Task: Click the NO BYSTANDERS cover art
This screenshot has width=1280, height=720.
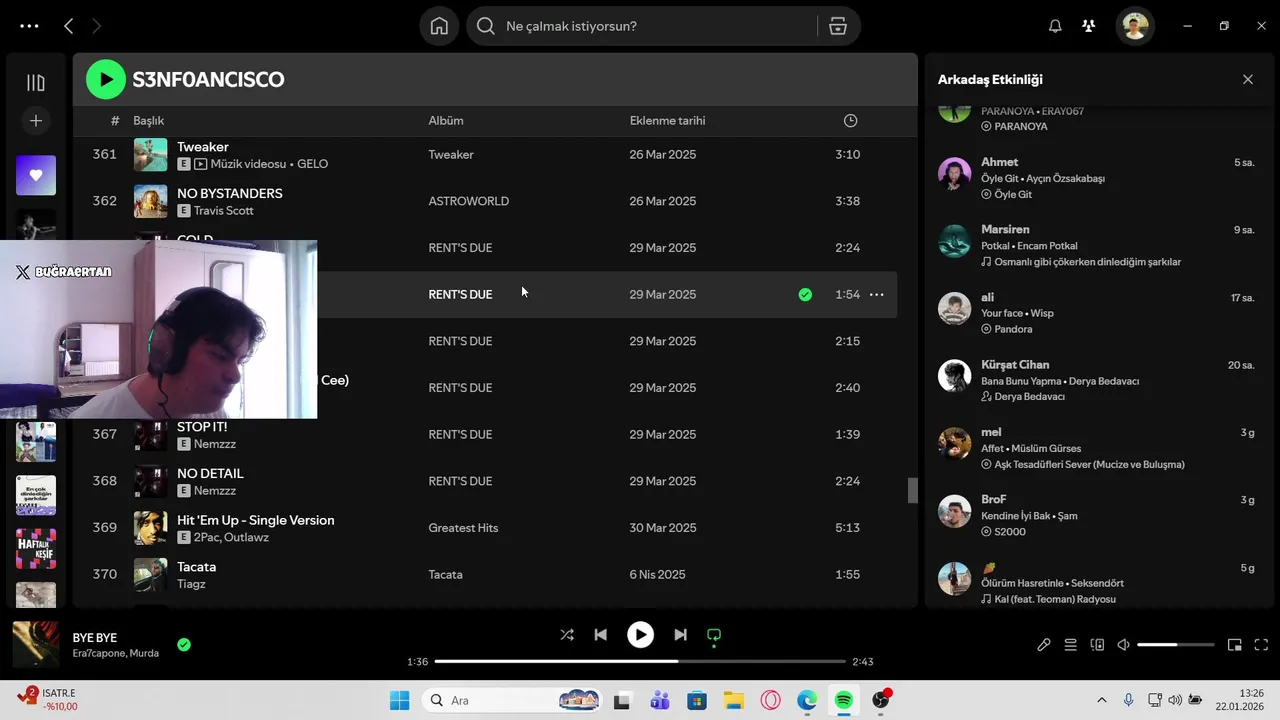Action: pos(151,201)
